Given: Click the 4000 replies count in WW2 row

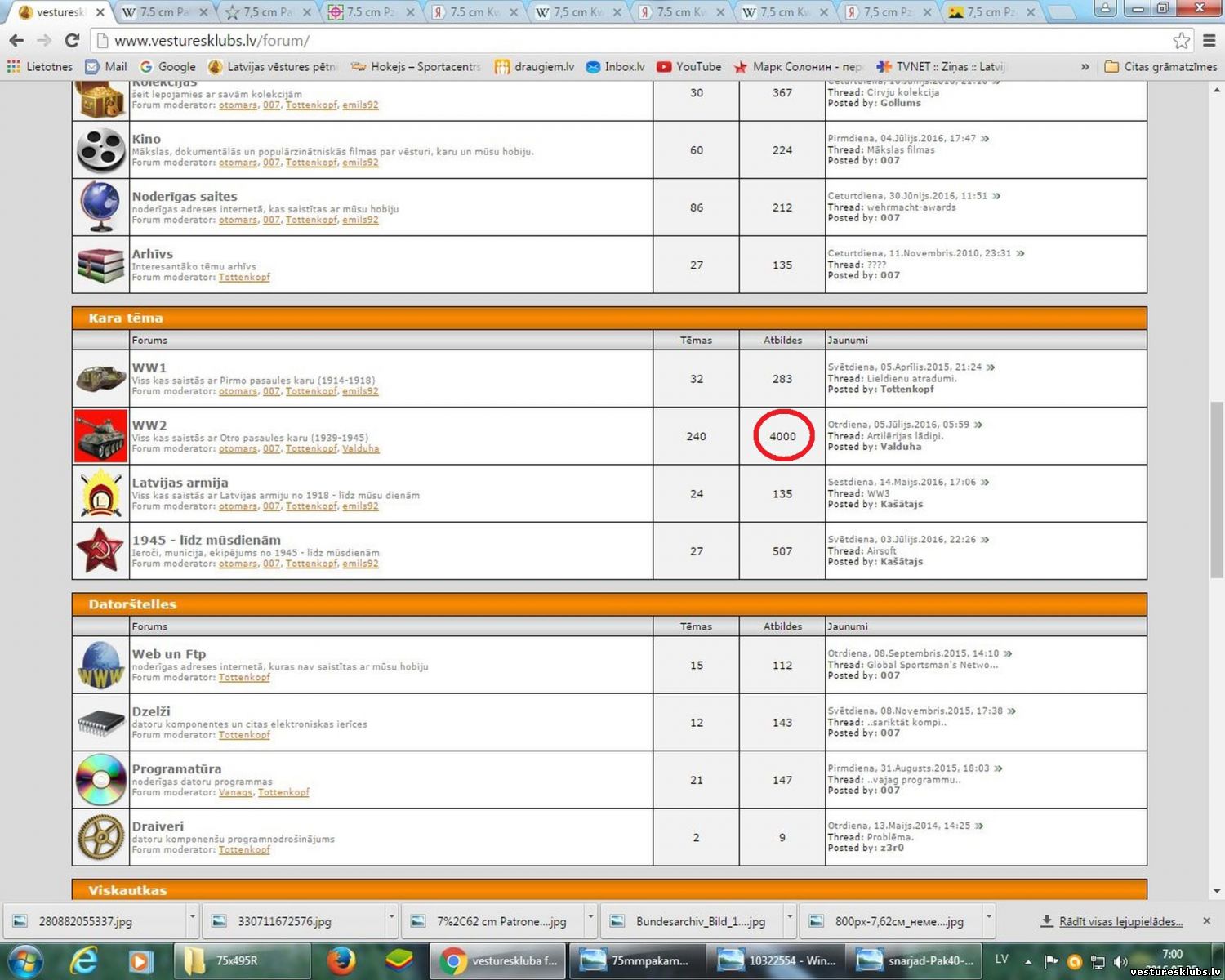Looking at the screenshot, I should click(x=782, y=436).
